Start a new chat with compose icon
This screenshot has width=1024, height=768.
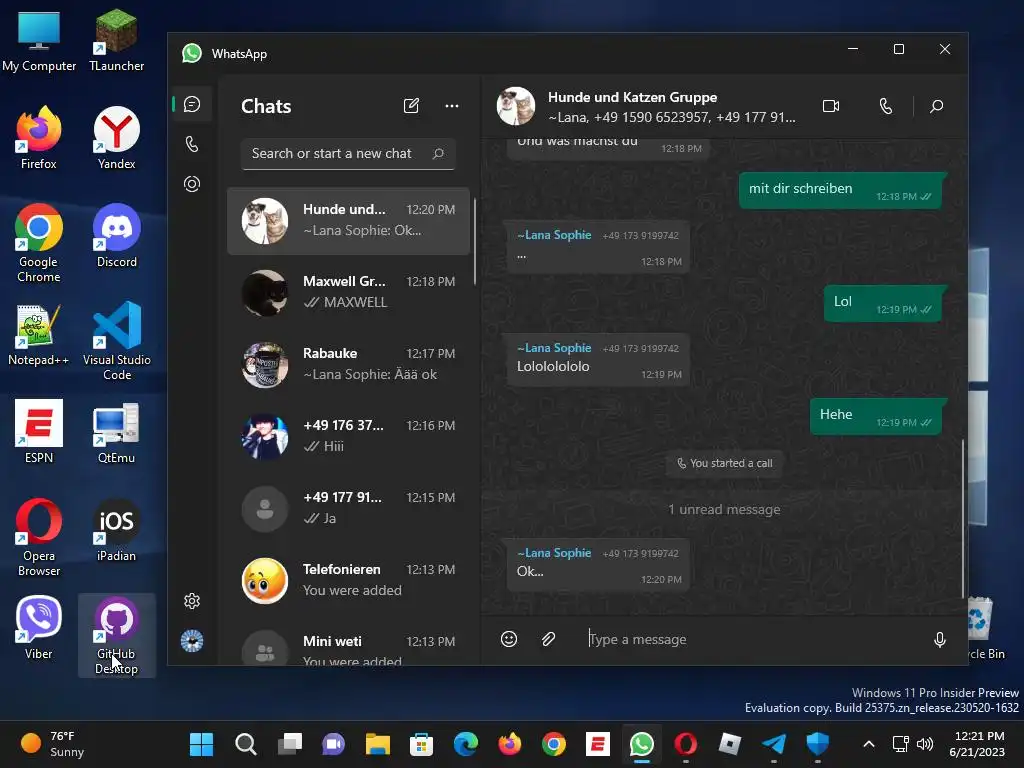(411, 106)
